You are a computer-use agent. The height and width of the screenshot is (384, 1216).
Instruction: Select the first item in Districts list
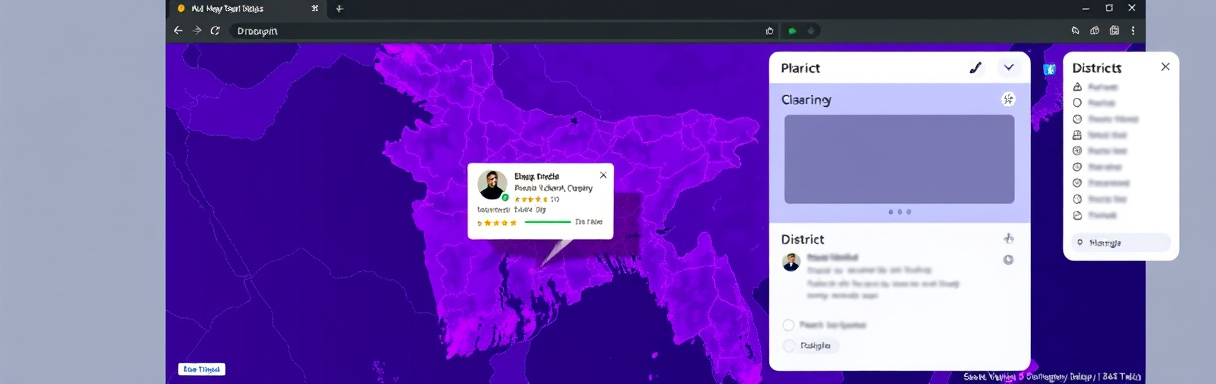point(1095,87)
